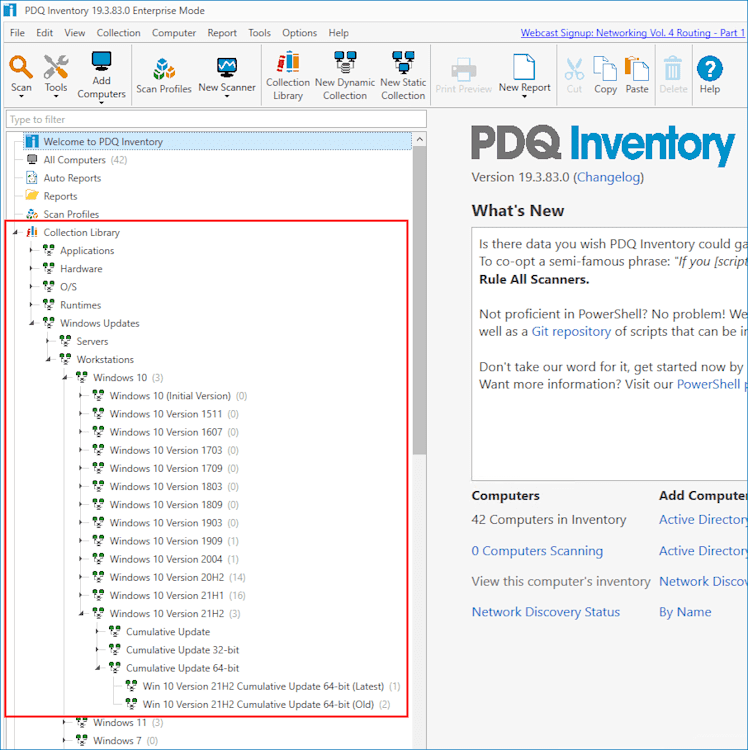
Task: Open the Webcast Signup link
Action: tap(633, 33)
